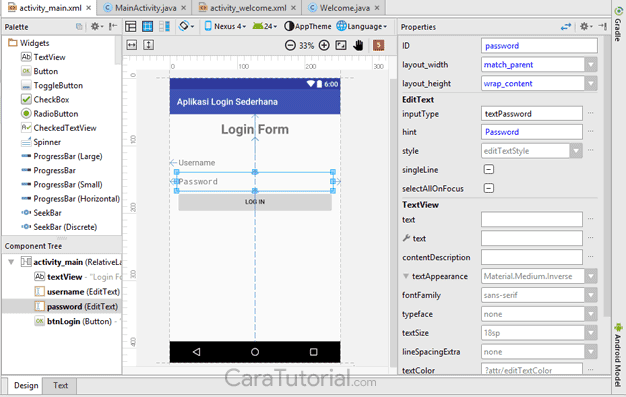
Task: Open the Palette settings gear
Action: click(x=96, y=26)
